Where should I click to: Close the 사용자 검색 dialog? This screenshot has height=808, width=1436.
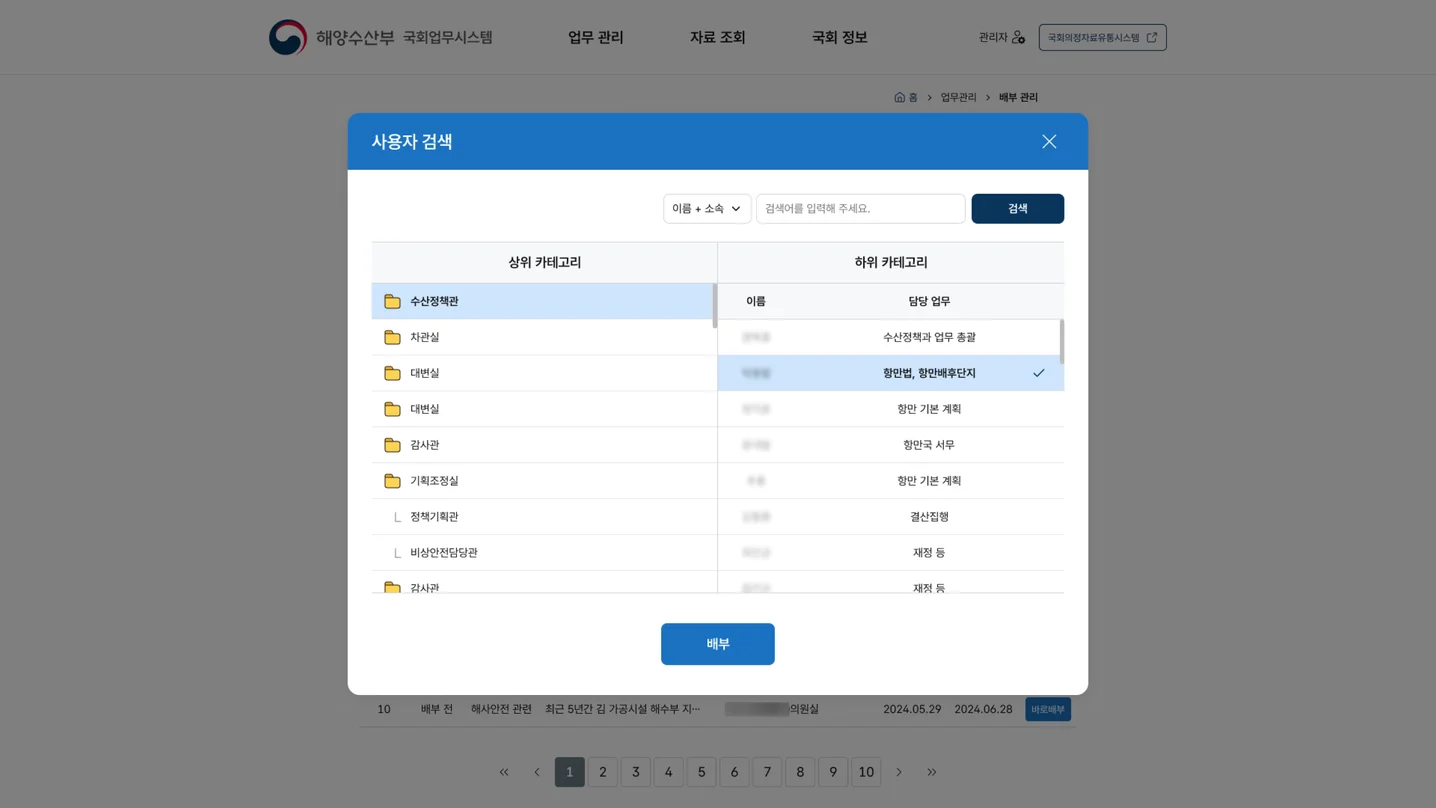(1049, 141)
